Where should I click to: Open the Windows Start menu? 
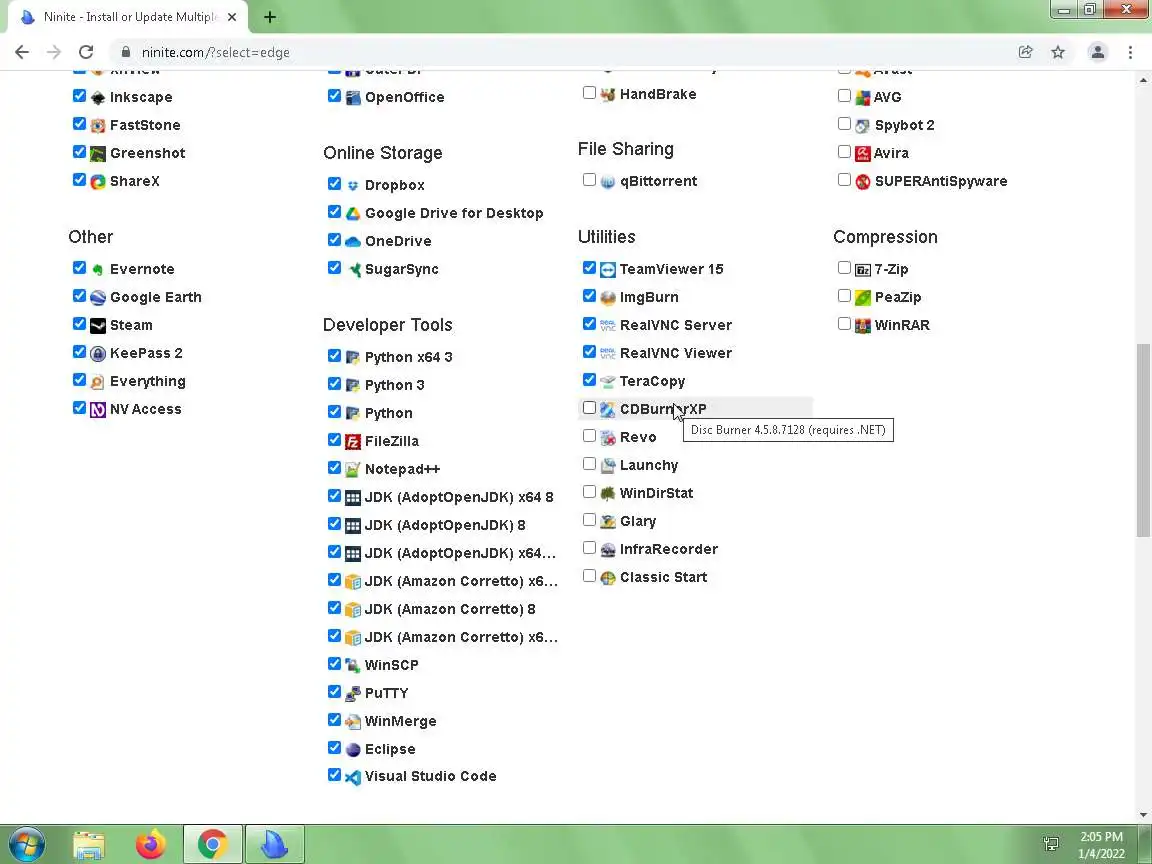click(x=27, y=844)
